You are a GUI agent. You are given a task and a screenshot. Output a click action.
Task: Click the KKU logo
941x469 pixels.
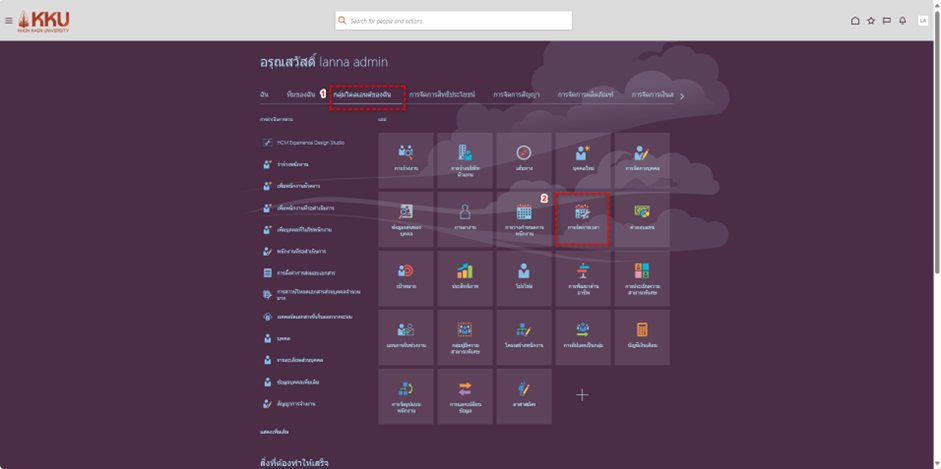coord(44,21)
